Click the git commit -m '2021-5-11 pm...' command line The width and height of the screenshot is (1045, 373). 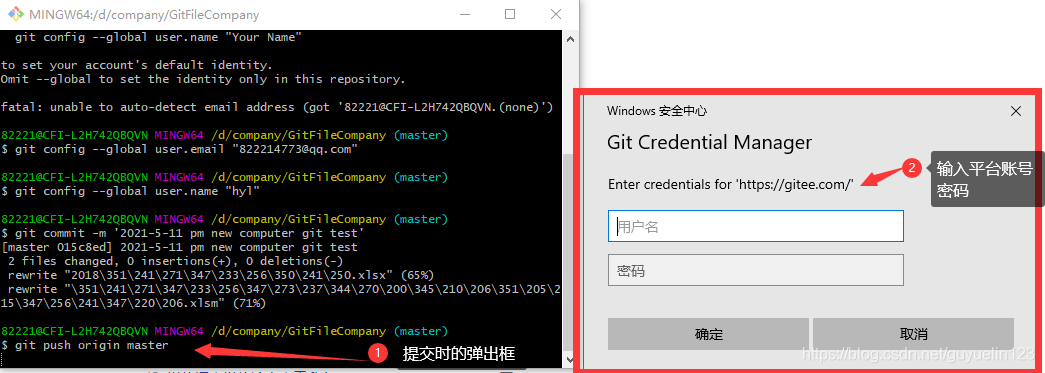tap(183, 233)
